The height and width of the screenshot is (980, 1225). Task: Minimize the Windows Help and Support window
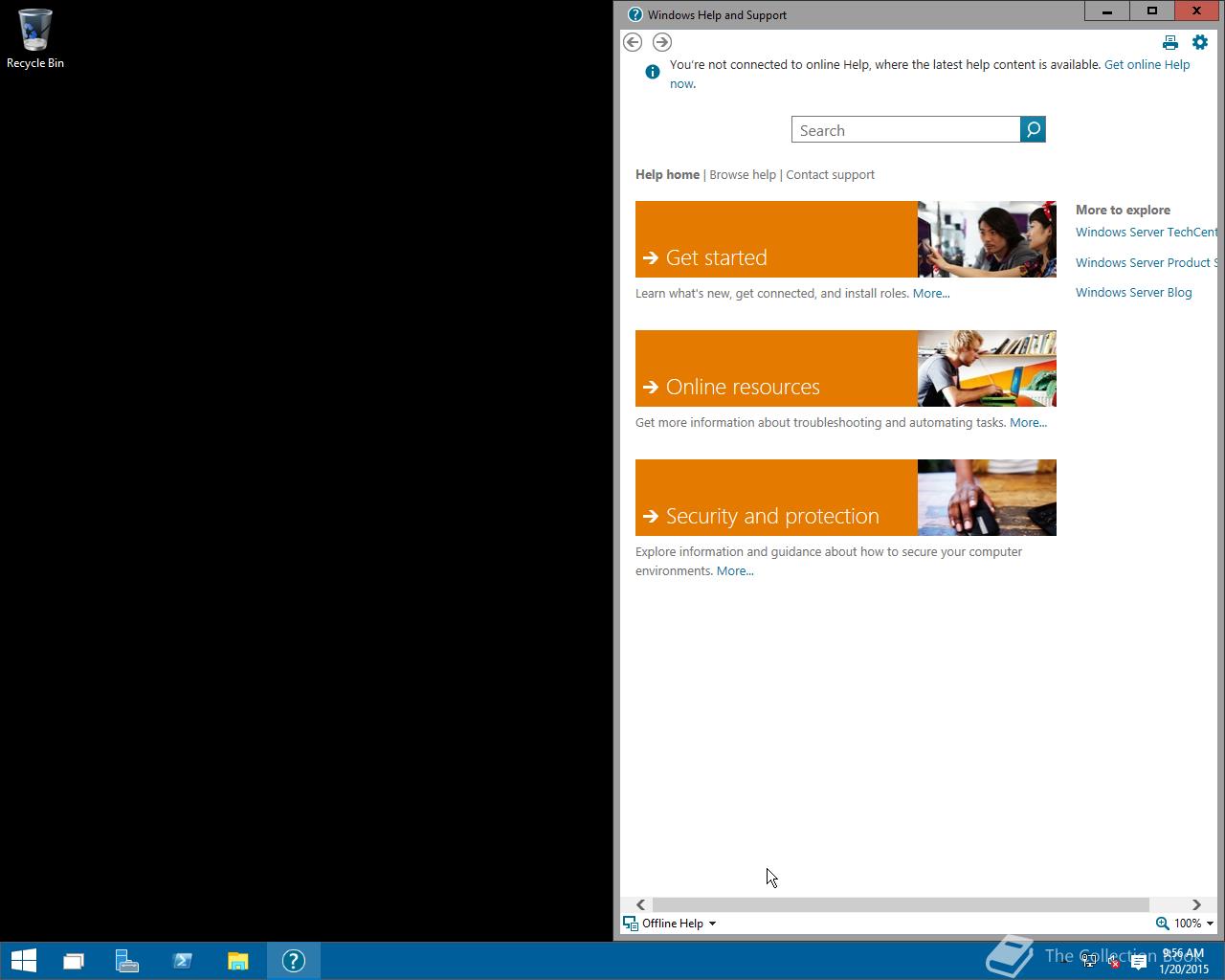click(x=1107, y=11)
